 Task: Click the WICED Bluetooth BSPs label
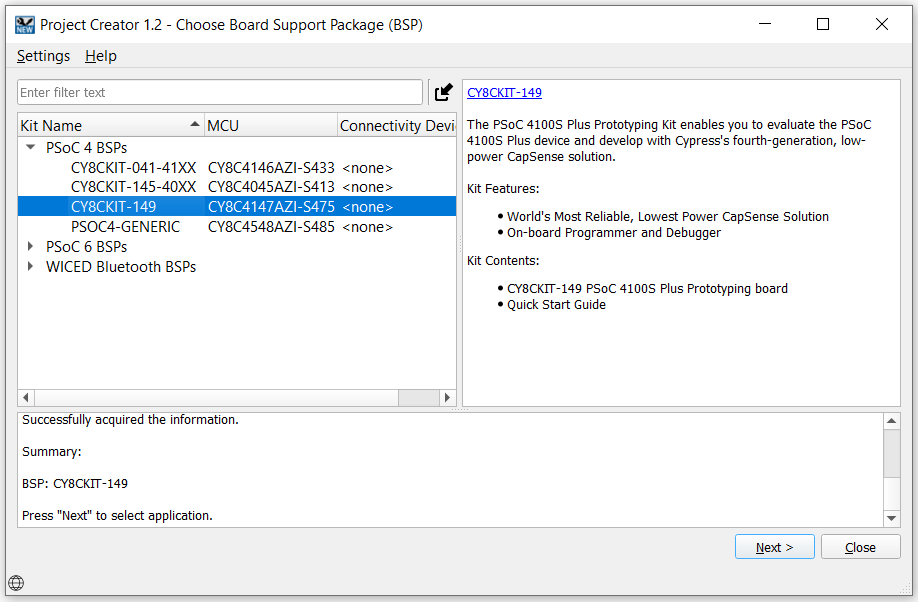(x=121, y=266)
